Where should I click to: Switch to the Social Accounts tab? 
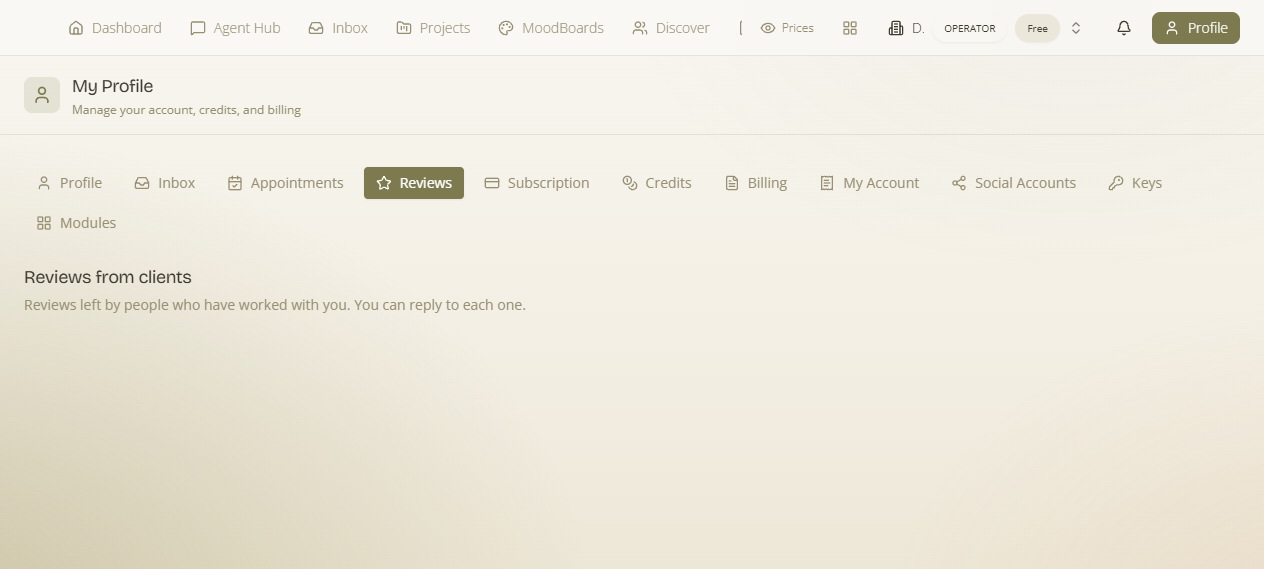(x=1014, y=183)
